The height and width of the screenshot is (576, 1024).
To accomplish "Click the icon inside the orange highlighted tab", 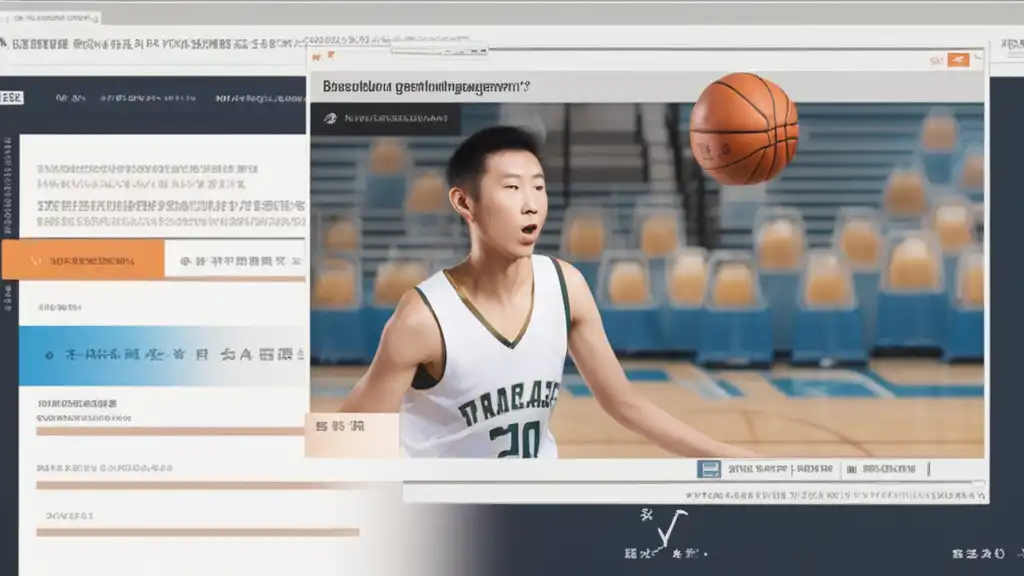I will pos(40,259).
